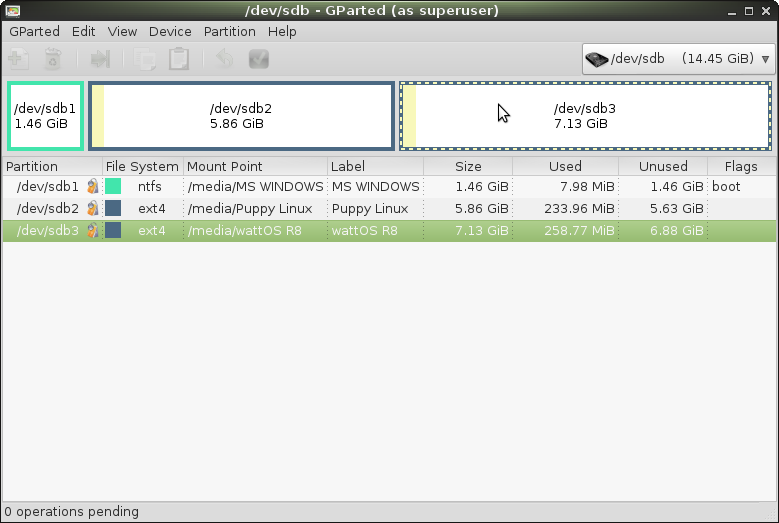Click the 7.98 MiB used value
The height and width of the screenshot is (523, 779).
[587, 187]
